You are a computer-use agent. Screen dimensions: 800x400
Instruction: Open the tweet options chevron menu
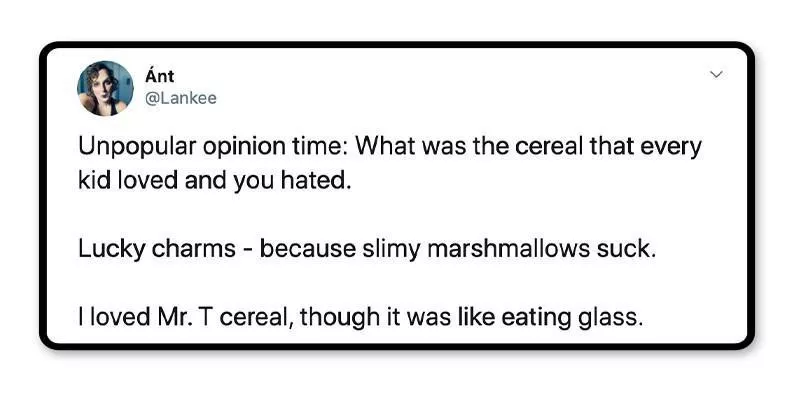pyautogui.click(x=715, y=75)
